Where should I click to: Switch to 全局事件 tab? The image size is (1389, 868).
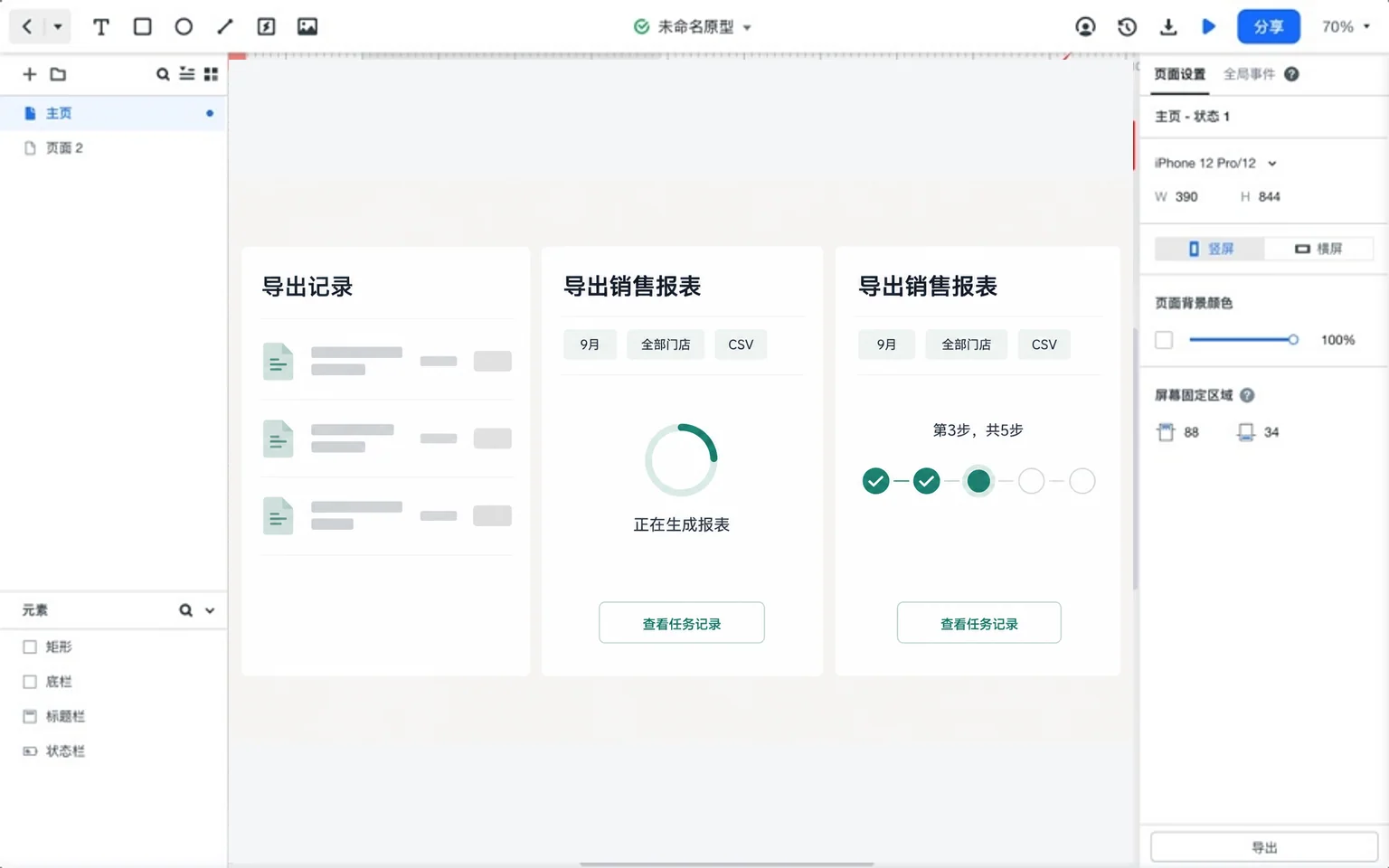pos(1249,74)
